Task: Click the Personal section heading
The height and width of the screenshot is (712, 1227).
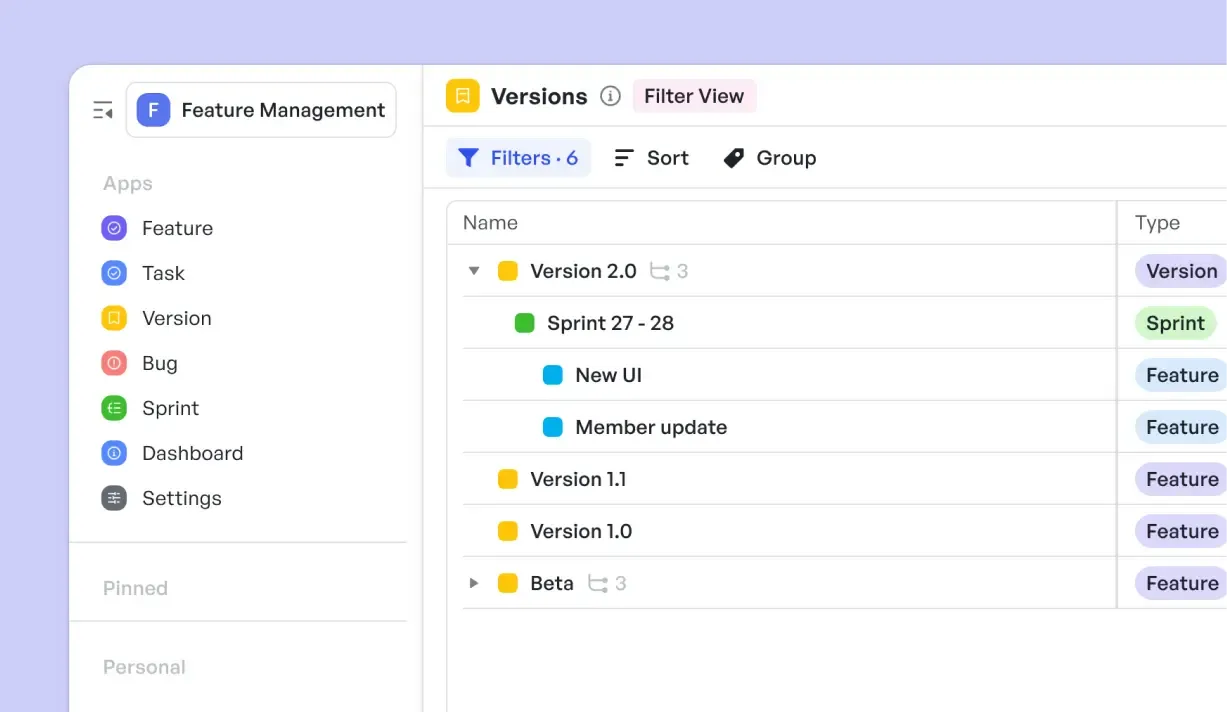Action: pyautogui.click(x=144, y=667)
